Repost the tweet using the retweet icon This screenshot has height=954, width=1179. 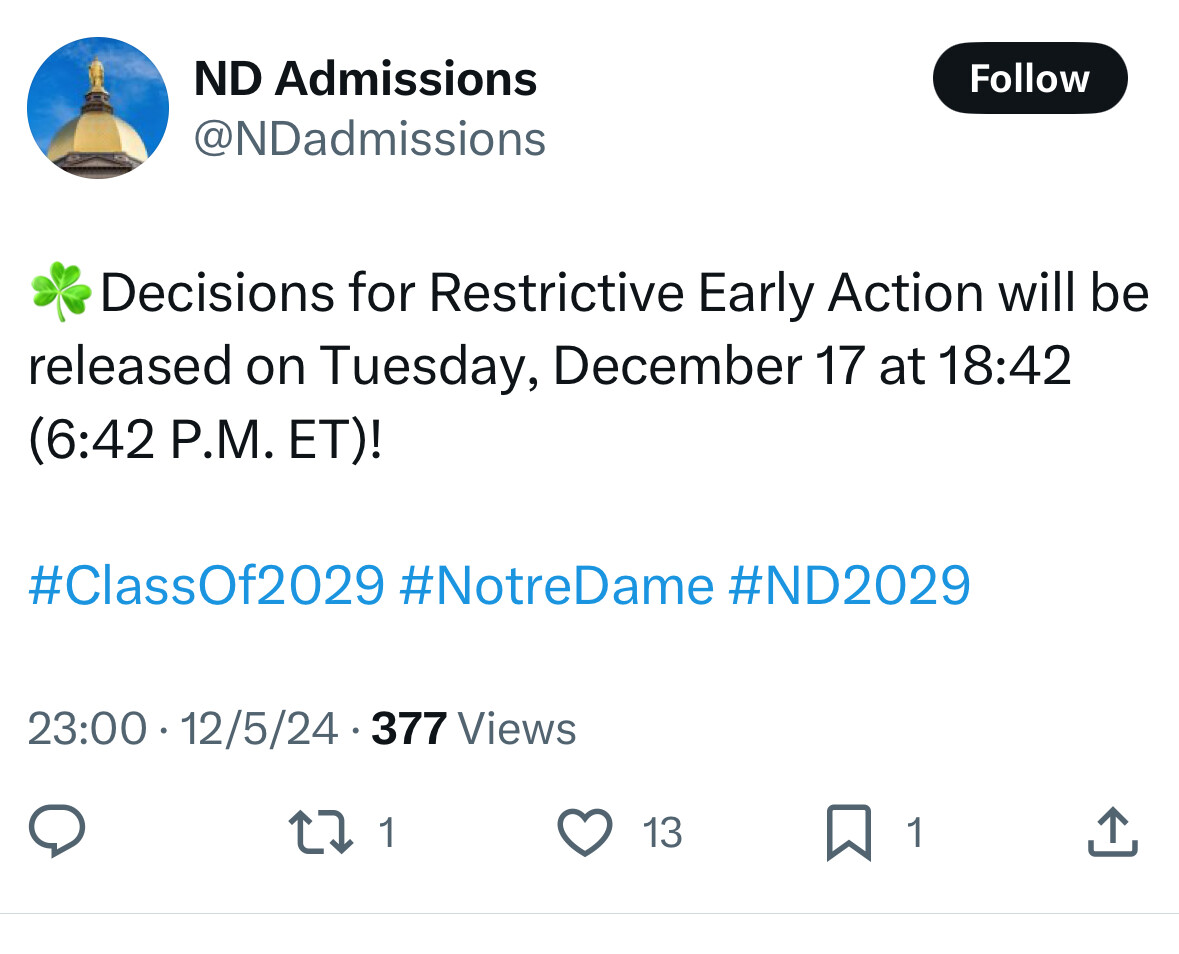319,832
